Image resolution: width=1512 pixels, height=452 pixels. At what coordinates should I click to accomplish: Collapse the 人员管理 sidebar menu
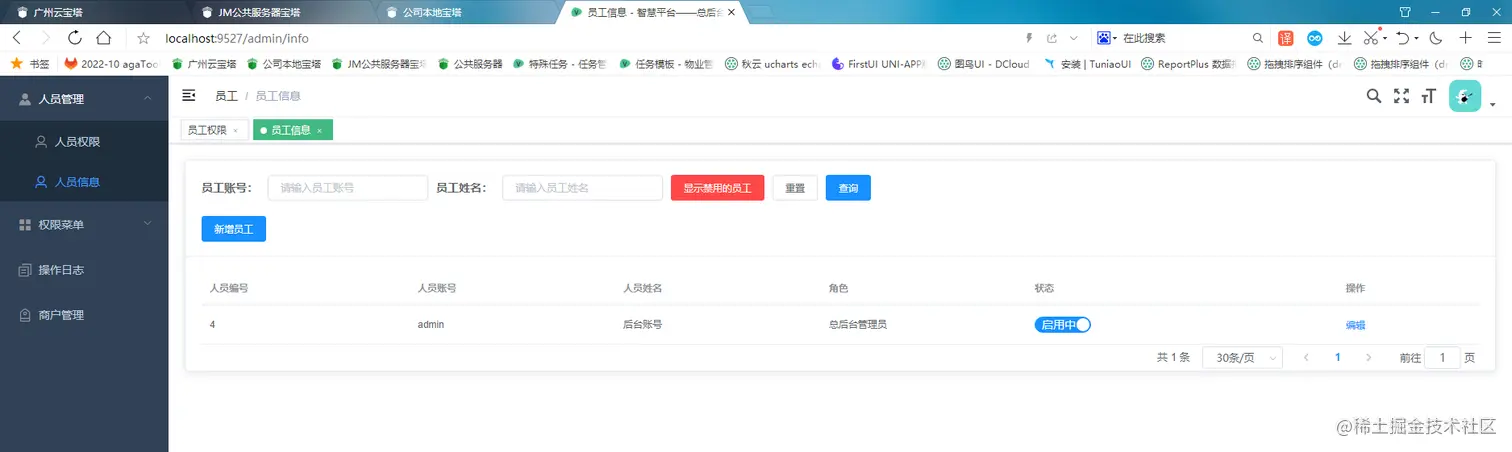pyautogui.click(x=84, y=99)
